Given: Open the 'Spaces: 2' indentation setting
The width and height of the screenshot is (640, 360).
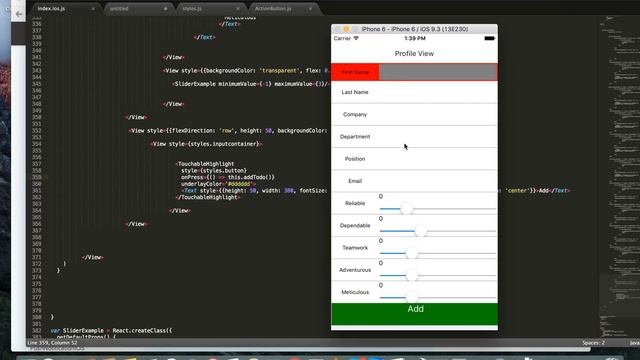Looking at the screenshot, I should tap(593, 343).
